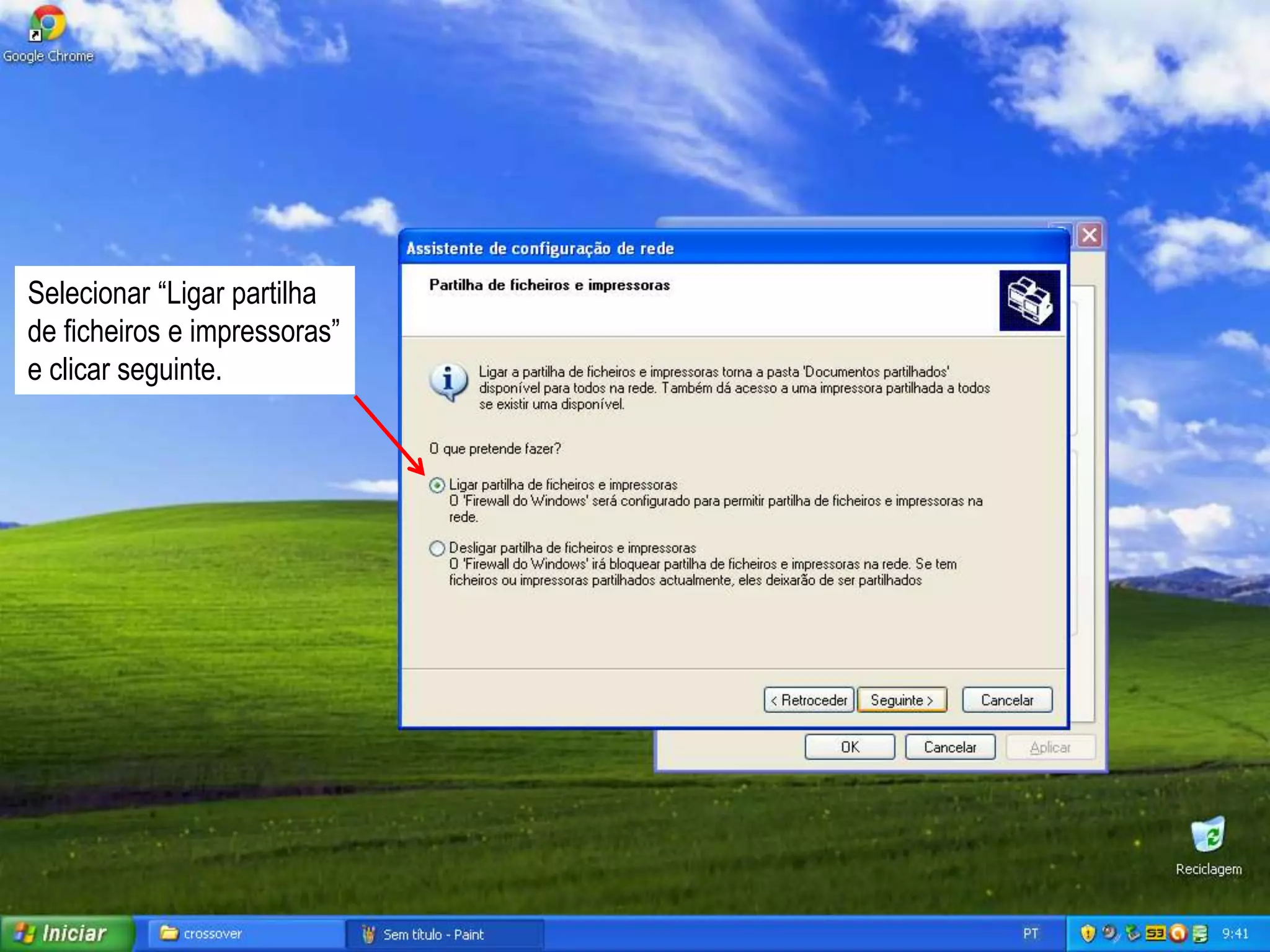
Task: Click the Seguinte button
Action: coord(902,700)
